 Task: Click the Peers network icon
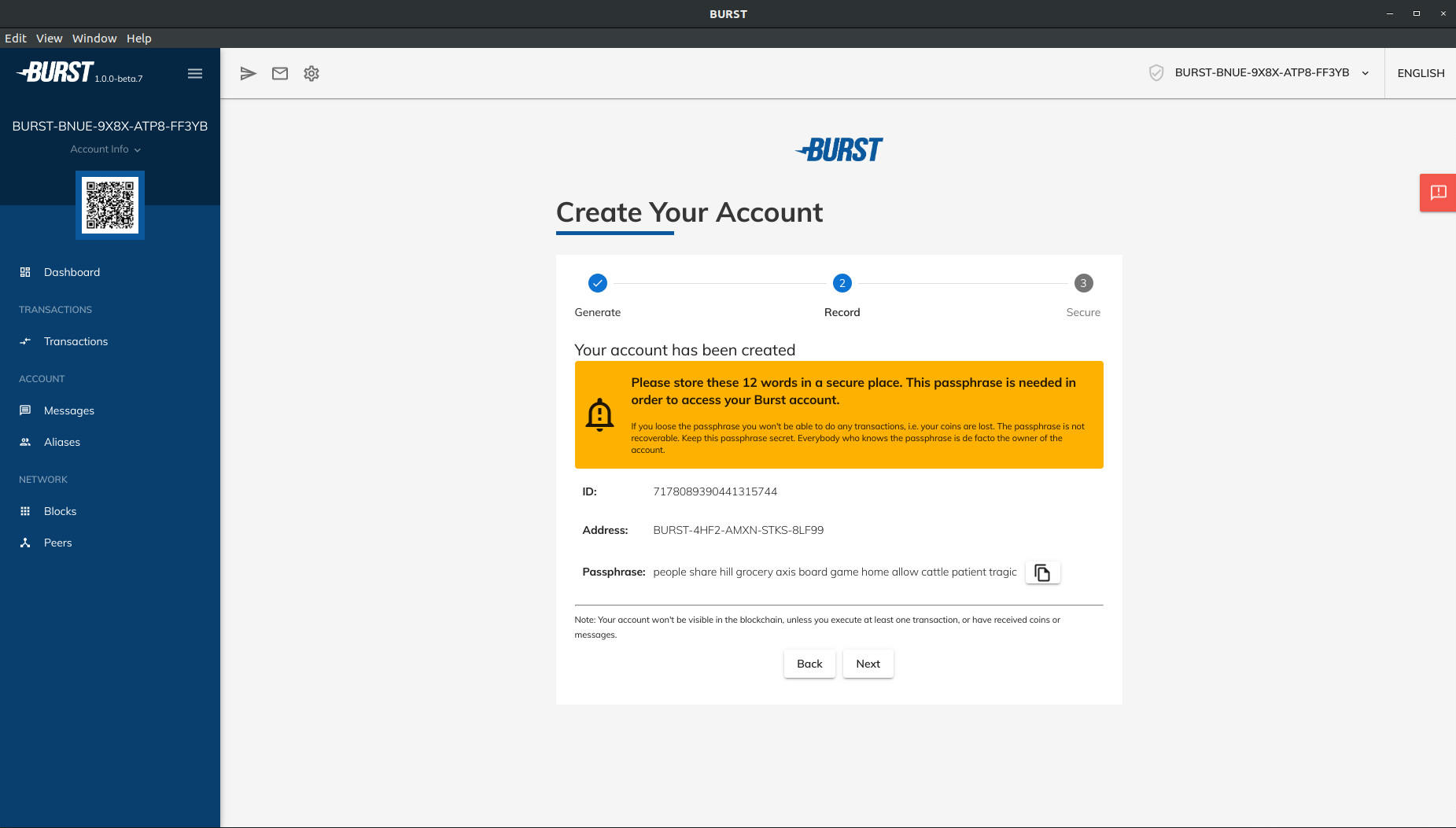click(x=25, y=543)
